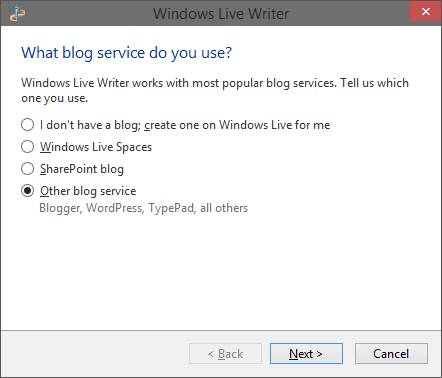Pick the Other blog service radio button
Image resolution: width=442 pixels, height=378 pixels.
(x=27, y=191)
